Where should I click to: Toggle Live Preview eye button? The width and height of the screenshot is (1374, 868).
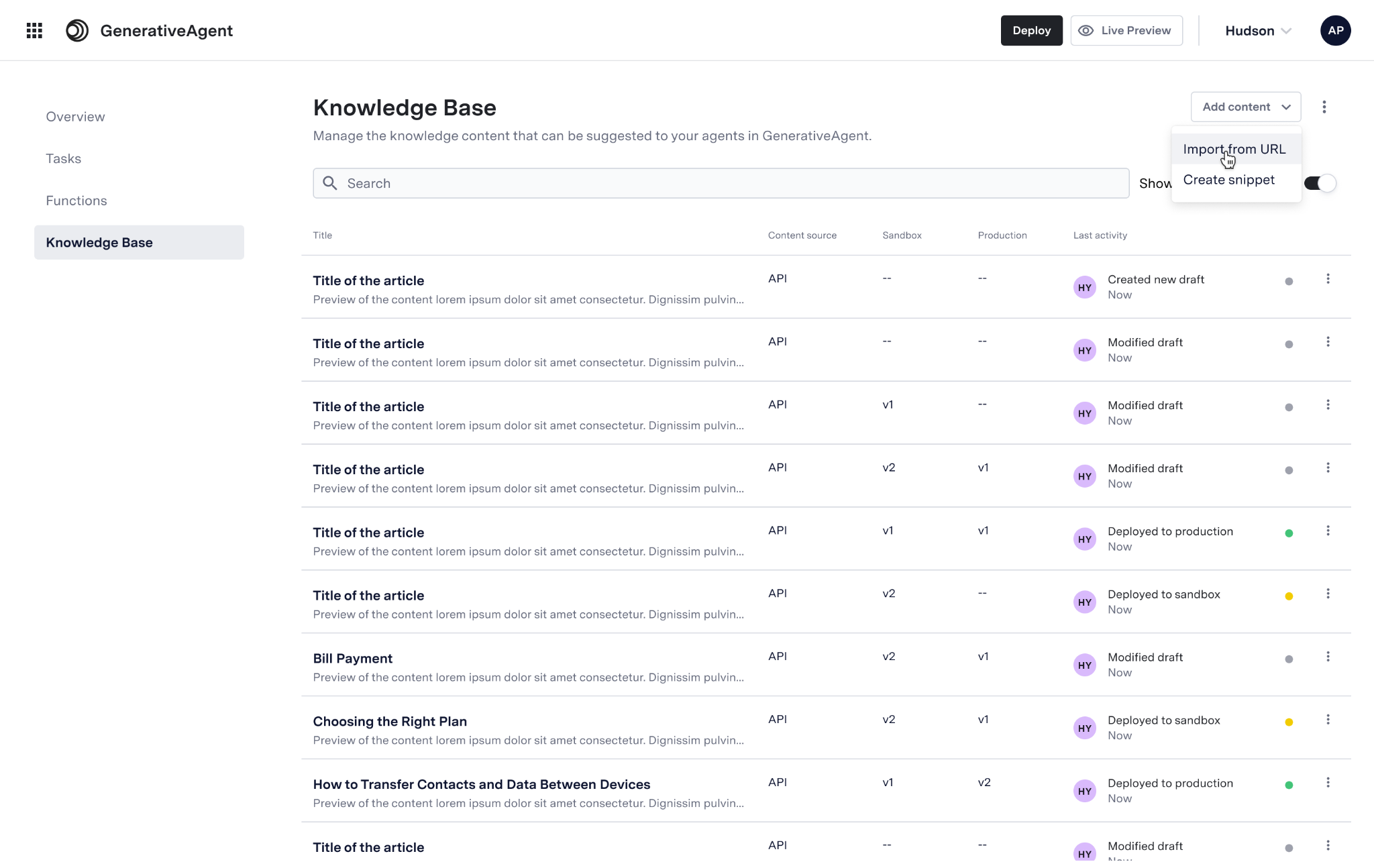[1126, 30]
